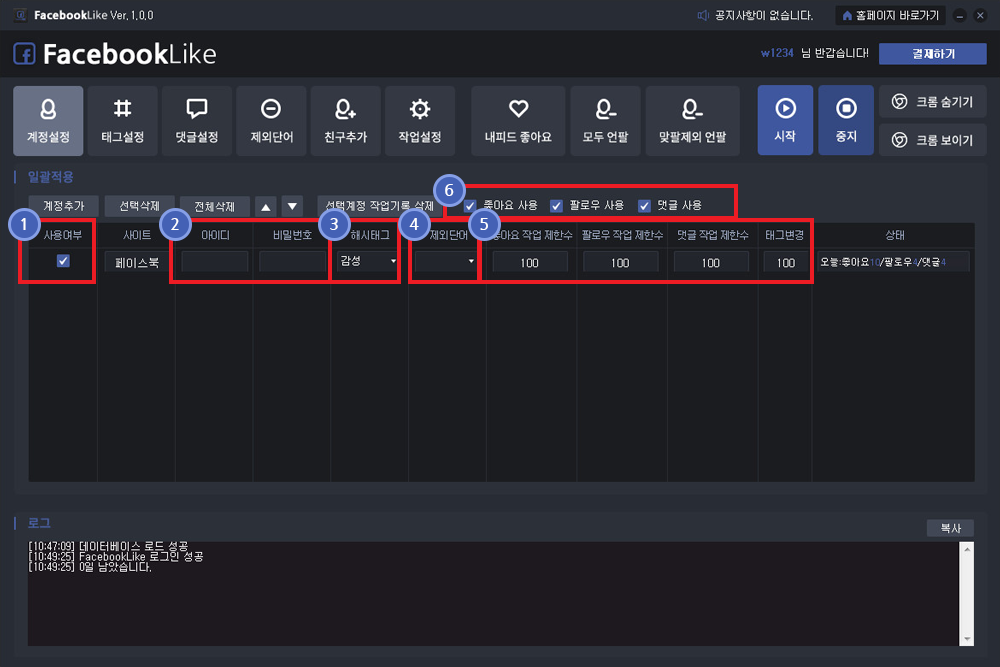Screen dimensions: 1000x667
Task: Click the 계정추가 button
Action: pyautogui.click(x=63, y=206)
